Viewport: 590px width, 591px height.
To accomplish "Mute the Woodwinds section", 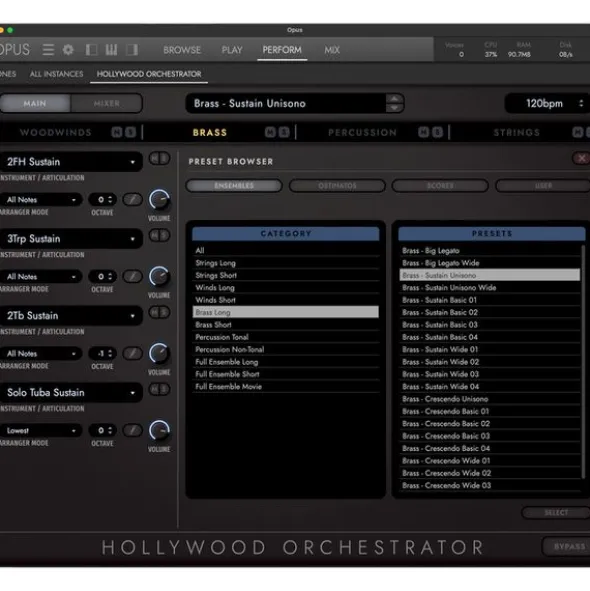I will coord(117,132).
